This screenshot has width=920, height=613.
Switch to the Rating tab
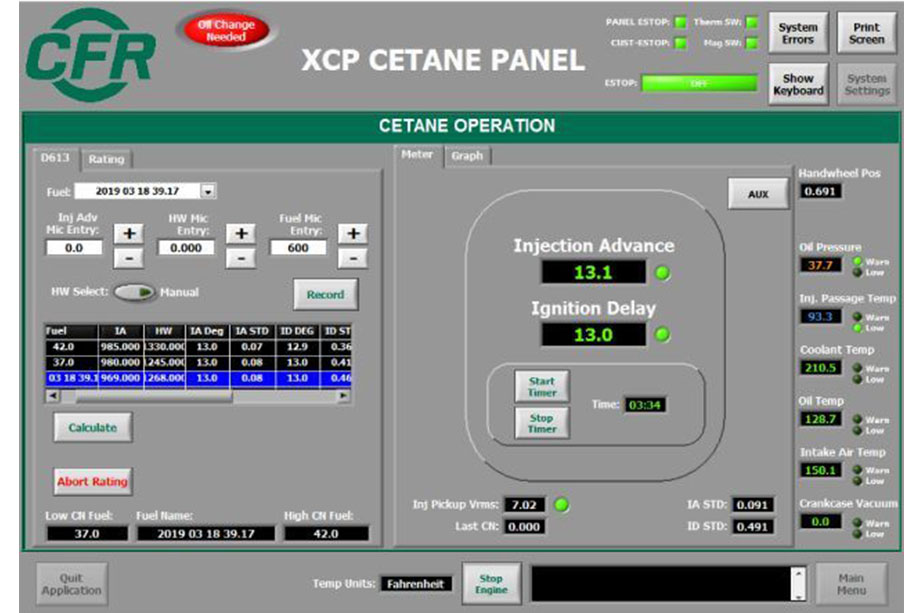105,159
